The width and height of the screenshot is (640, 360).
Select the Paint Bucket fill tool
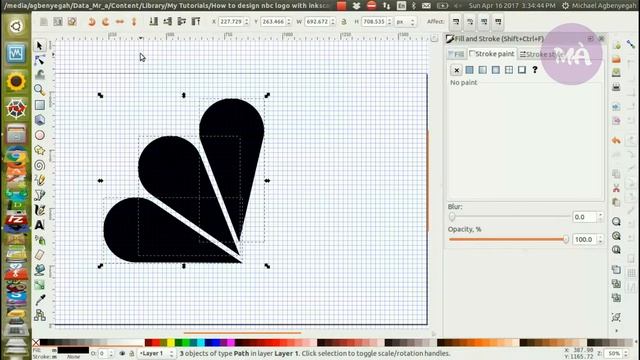pyautogui.click(x=40, y=270)
